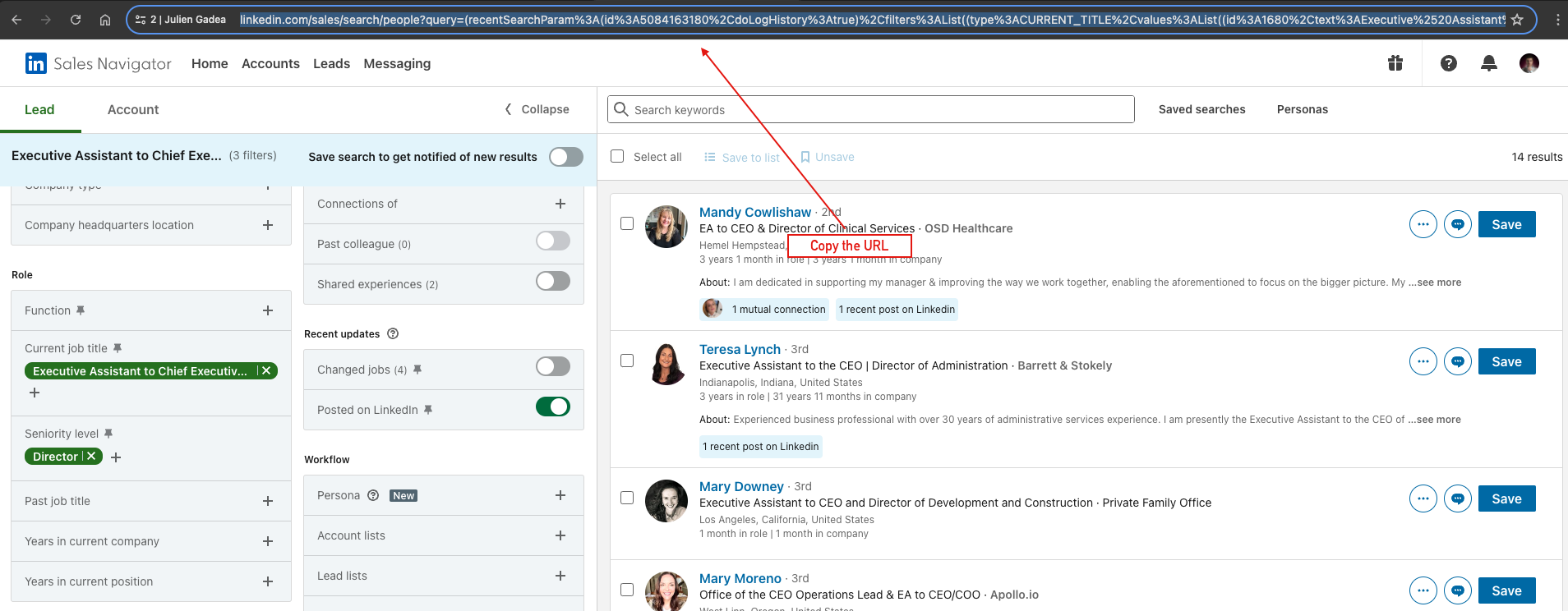Open the help question mark icon
1568x611 pixels.
1449,63
